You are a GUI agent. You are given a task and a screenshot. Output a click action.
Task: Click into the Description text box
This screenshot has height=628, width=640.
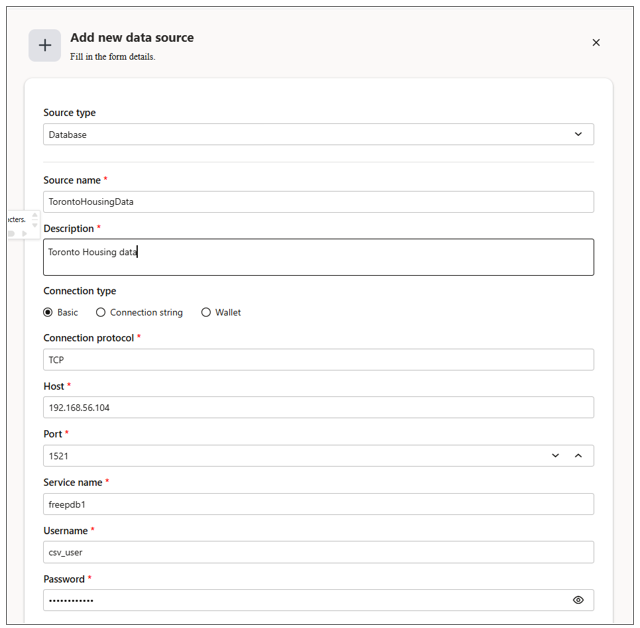(x=318, y=257)
